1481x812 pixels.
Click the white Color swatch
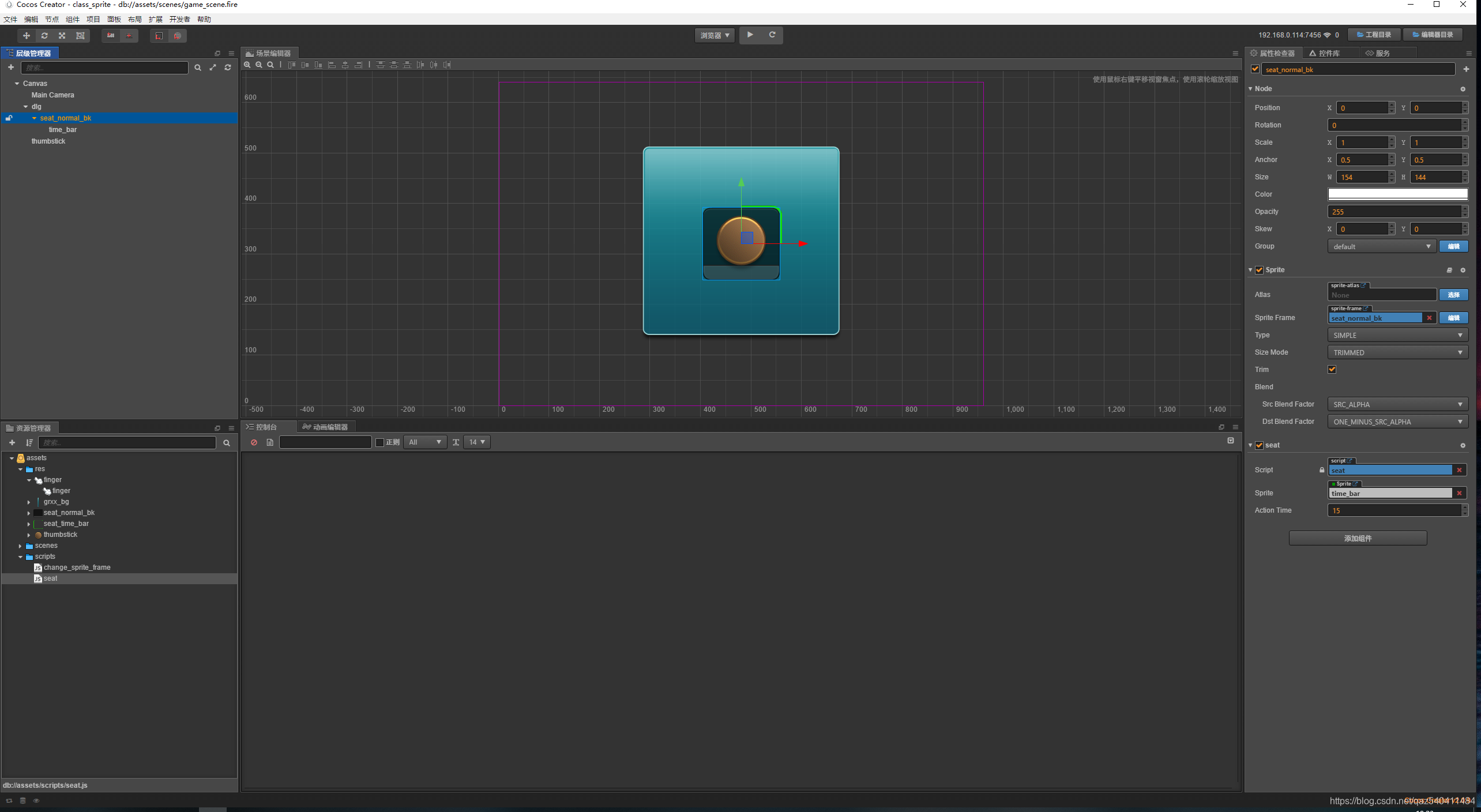(x=1397, y=194)
